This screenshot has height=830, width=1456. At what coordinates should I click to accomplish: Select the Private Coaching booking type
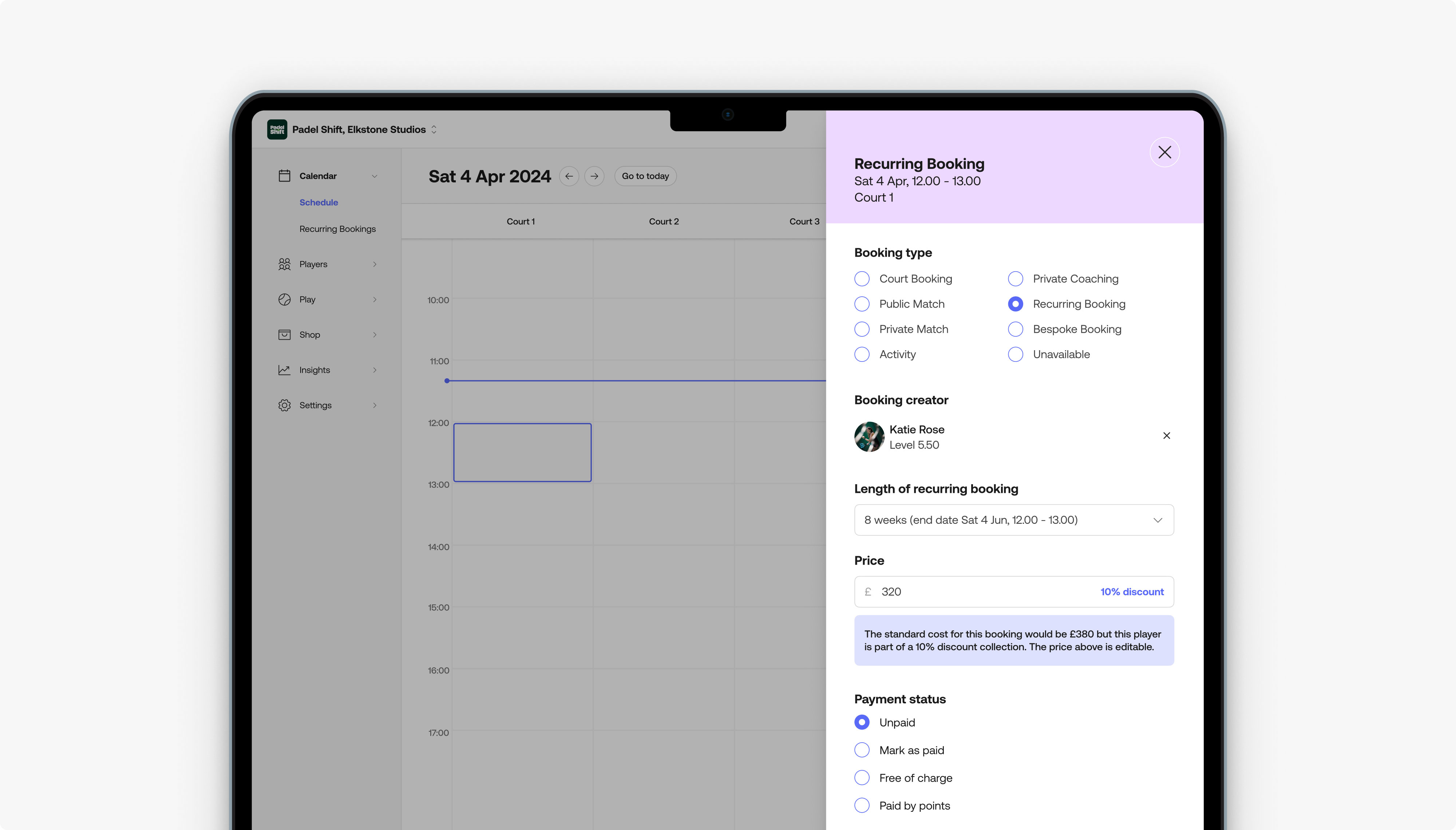point(1016,279)
